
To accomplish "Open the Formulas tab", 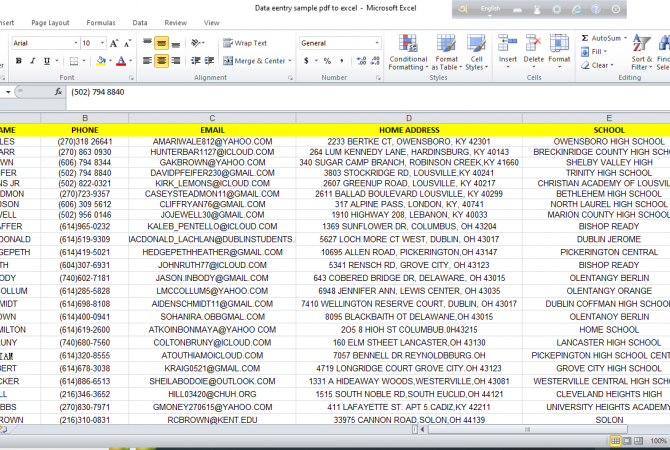I will click(x=101, y=23).
